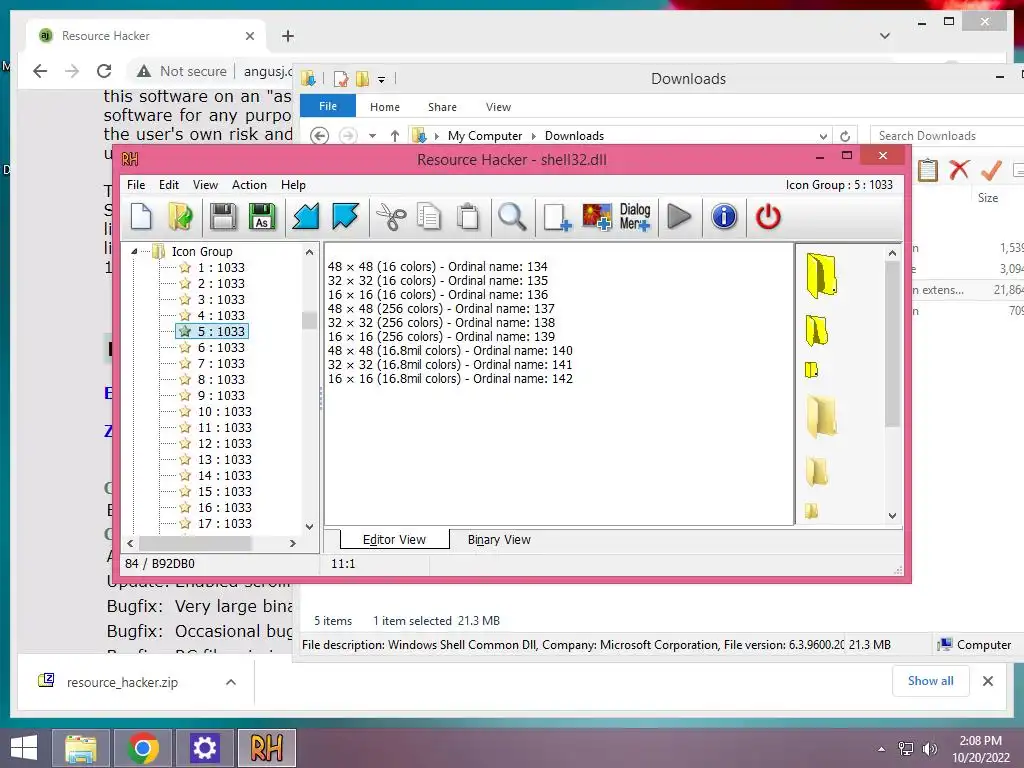Go back in Chrome
This screenshot has width=1024, height=768.
click(40, 71)
